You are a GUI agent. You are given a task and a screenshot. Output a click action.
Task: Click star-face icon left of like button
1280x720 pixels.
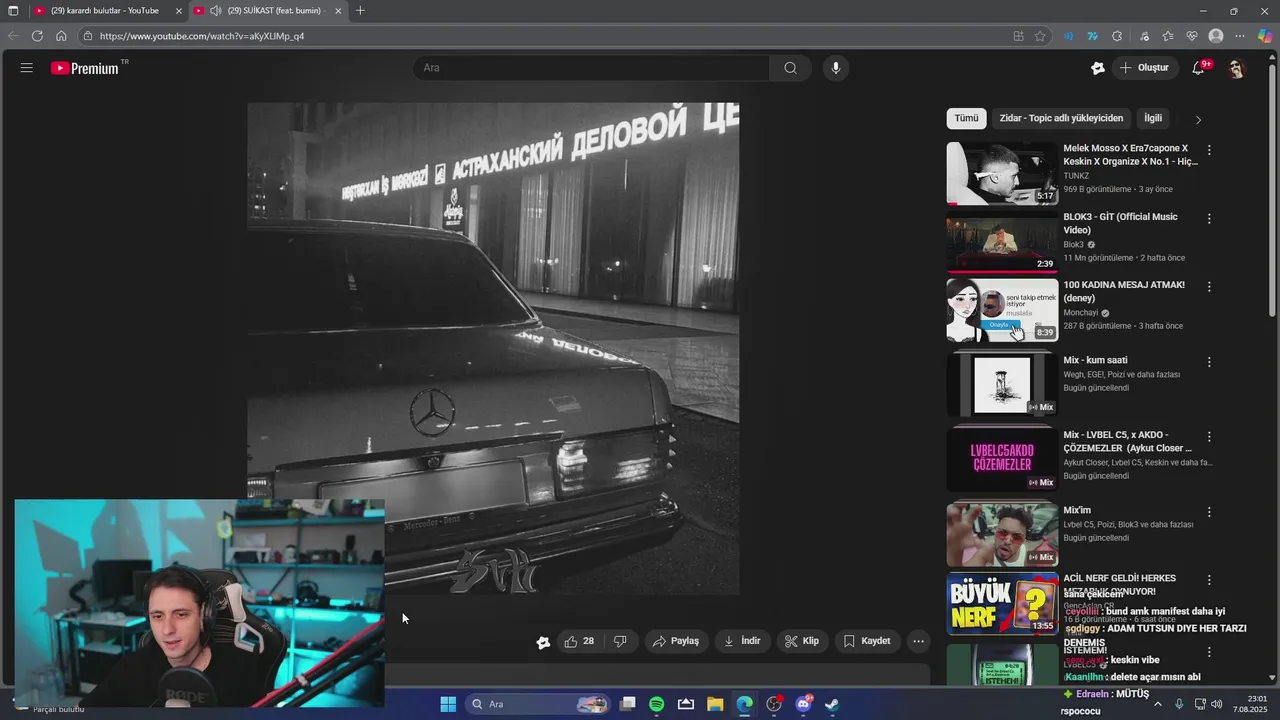click(543, 642)
